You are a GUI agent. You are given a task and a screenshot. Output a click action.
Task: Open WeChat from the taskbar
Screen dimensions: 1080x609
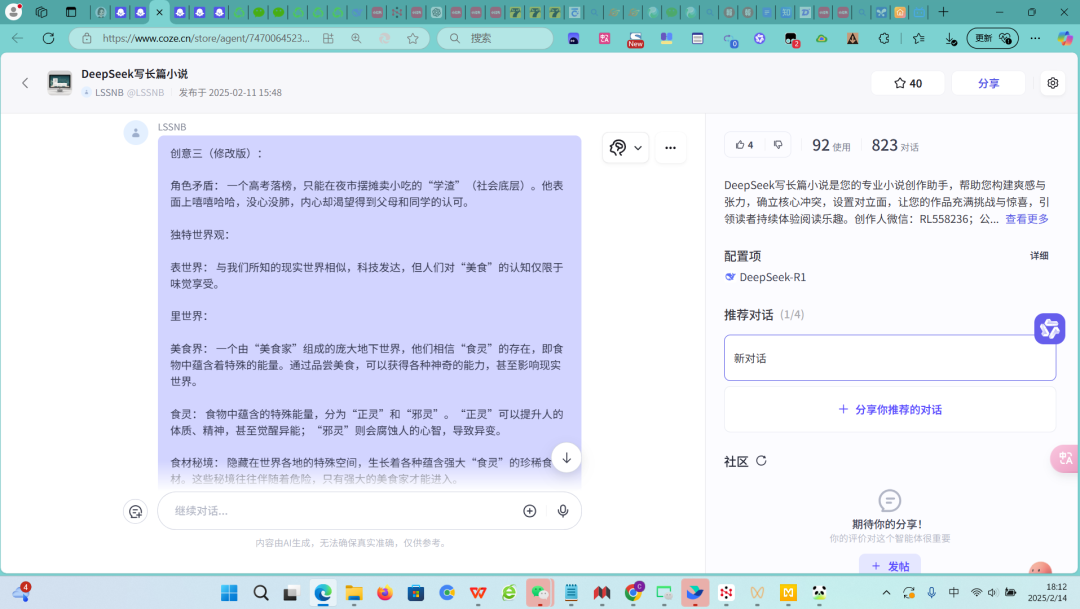click(539, 592)
